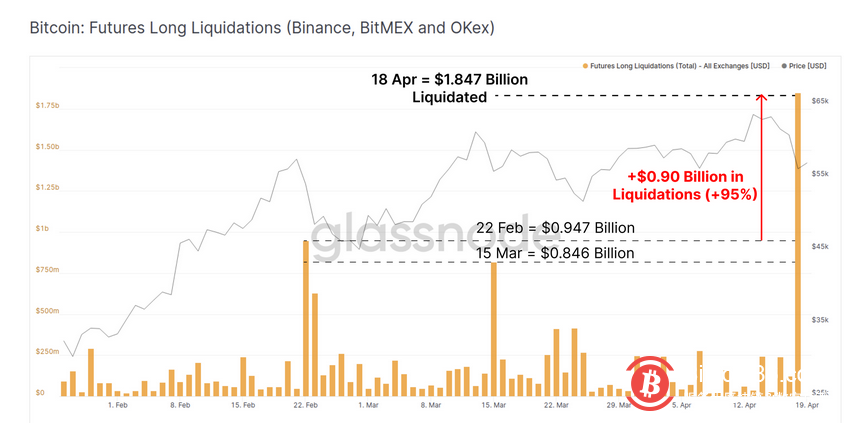Screen dimensions: 844x423
Task: Click the '$65k' price axis label
Action: click(x=820, y=102)
